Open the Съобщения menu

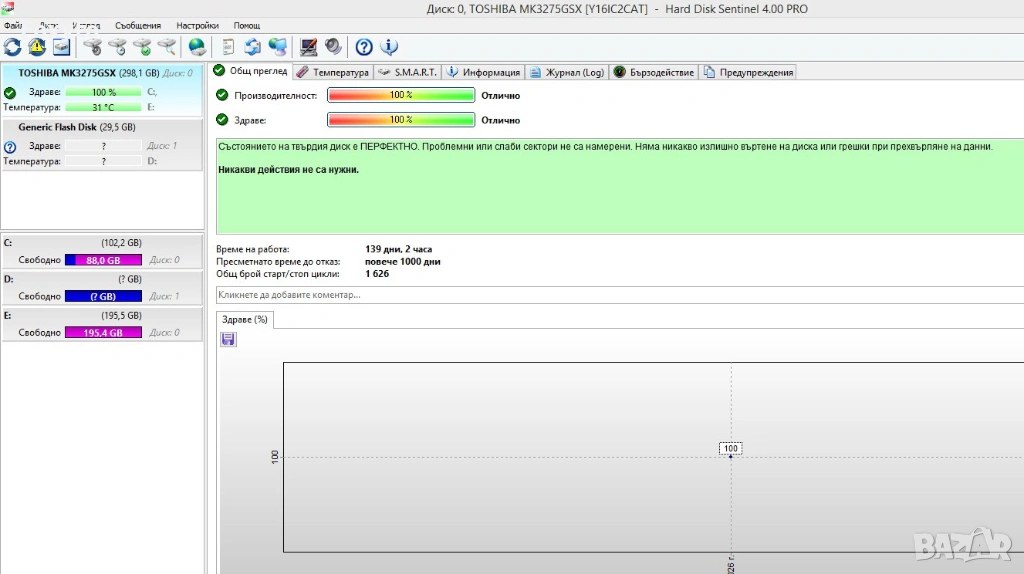tap(138, 25)
